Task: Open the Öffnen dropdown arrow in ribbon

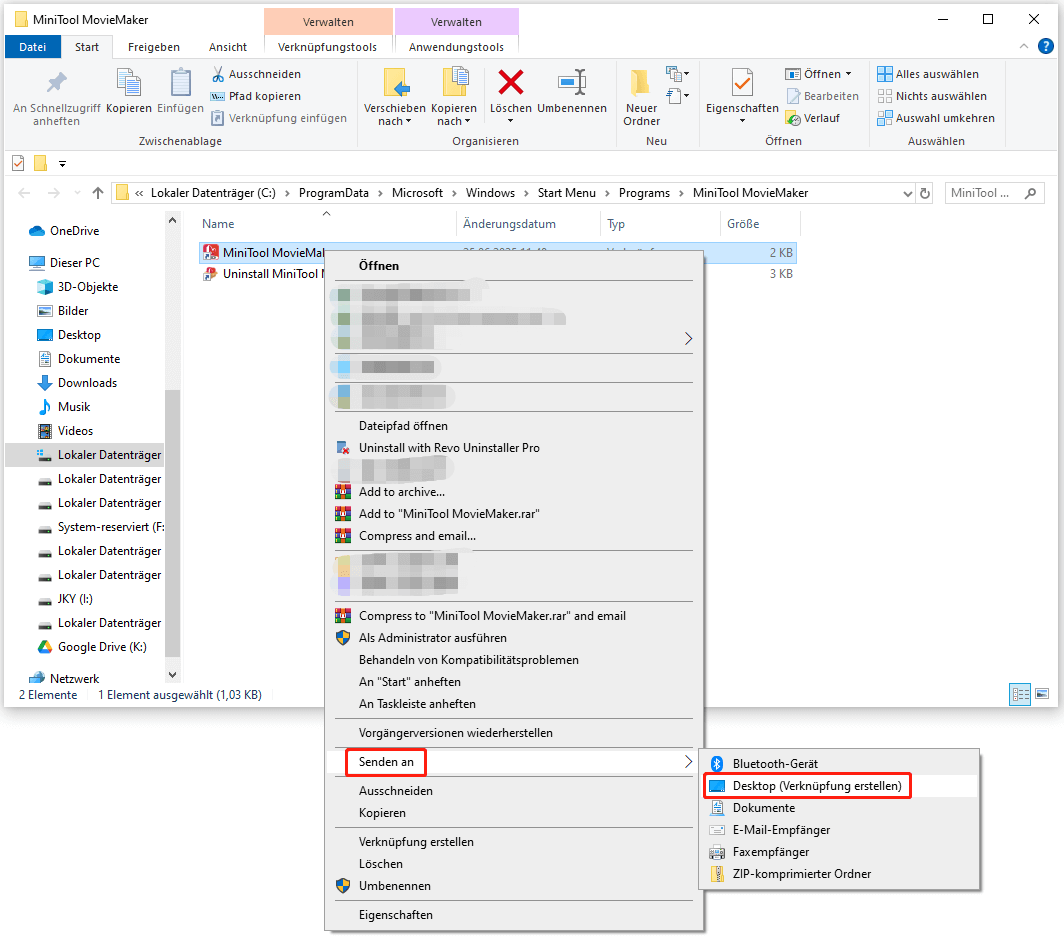Action: click(x=848, y=74)
